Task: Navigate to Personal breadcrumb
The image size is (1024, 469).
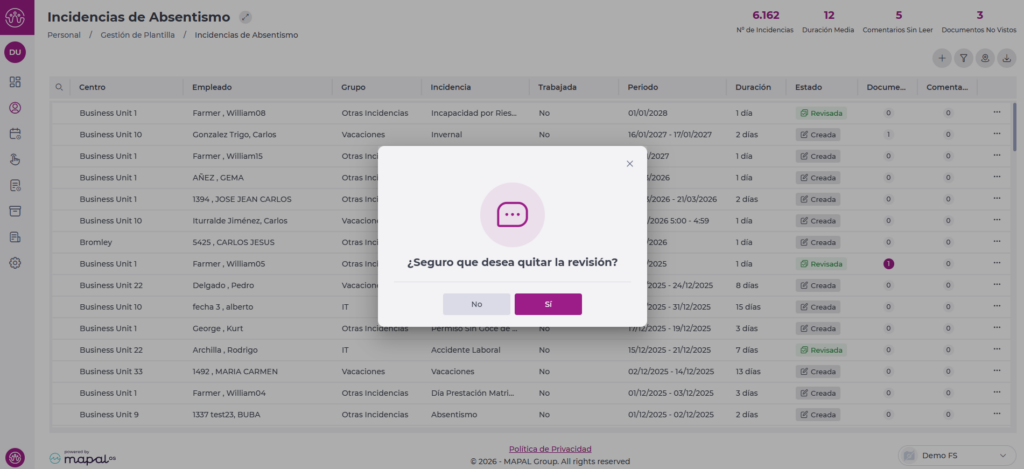Action: (x=64, y=35)
